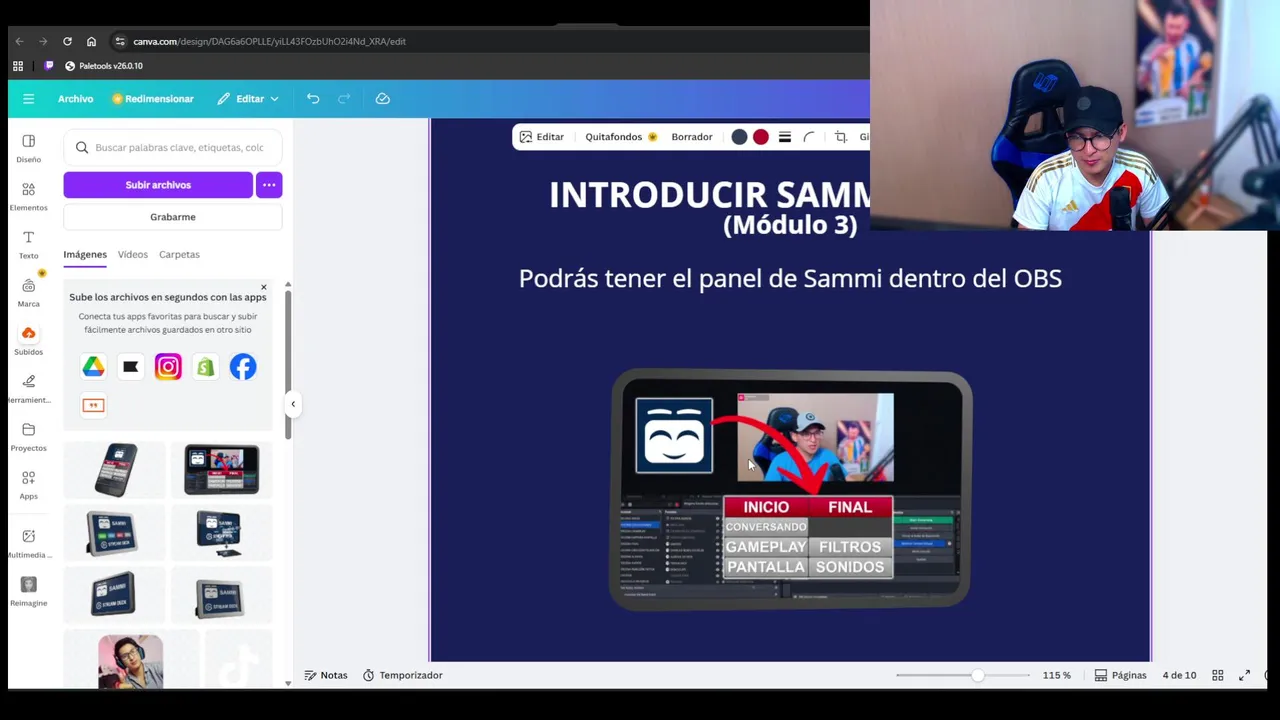Click the Subir archivos button
This screenshot has height=720, width=1280.
pos(158,185)
